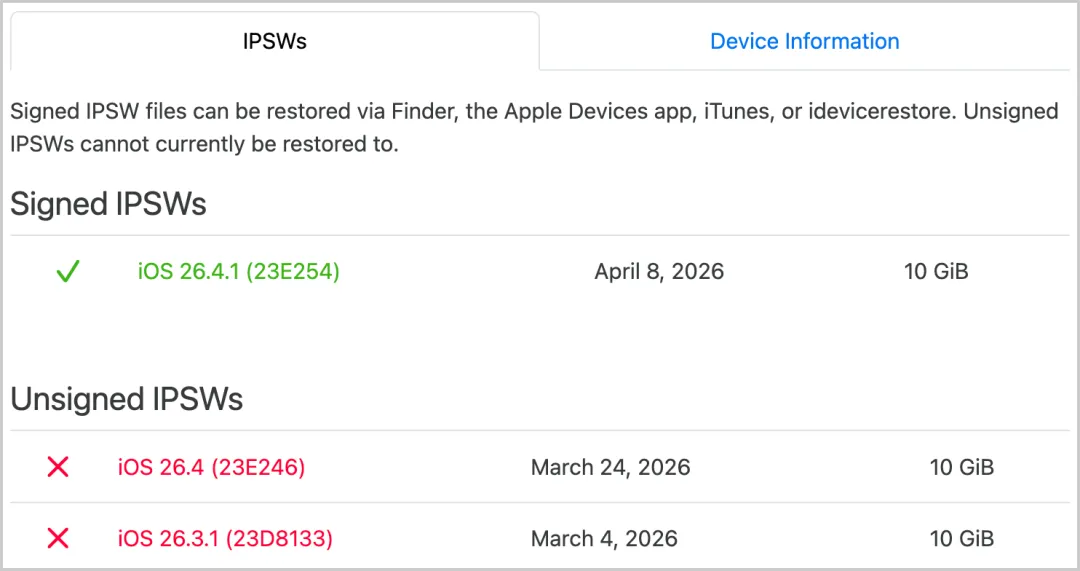Click the Unsigned IPSWs heading
The height and width of the screenshot is (571, 1080).
pyautogui.click(x=127, y=400)
